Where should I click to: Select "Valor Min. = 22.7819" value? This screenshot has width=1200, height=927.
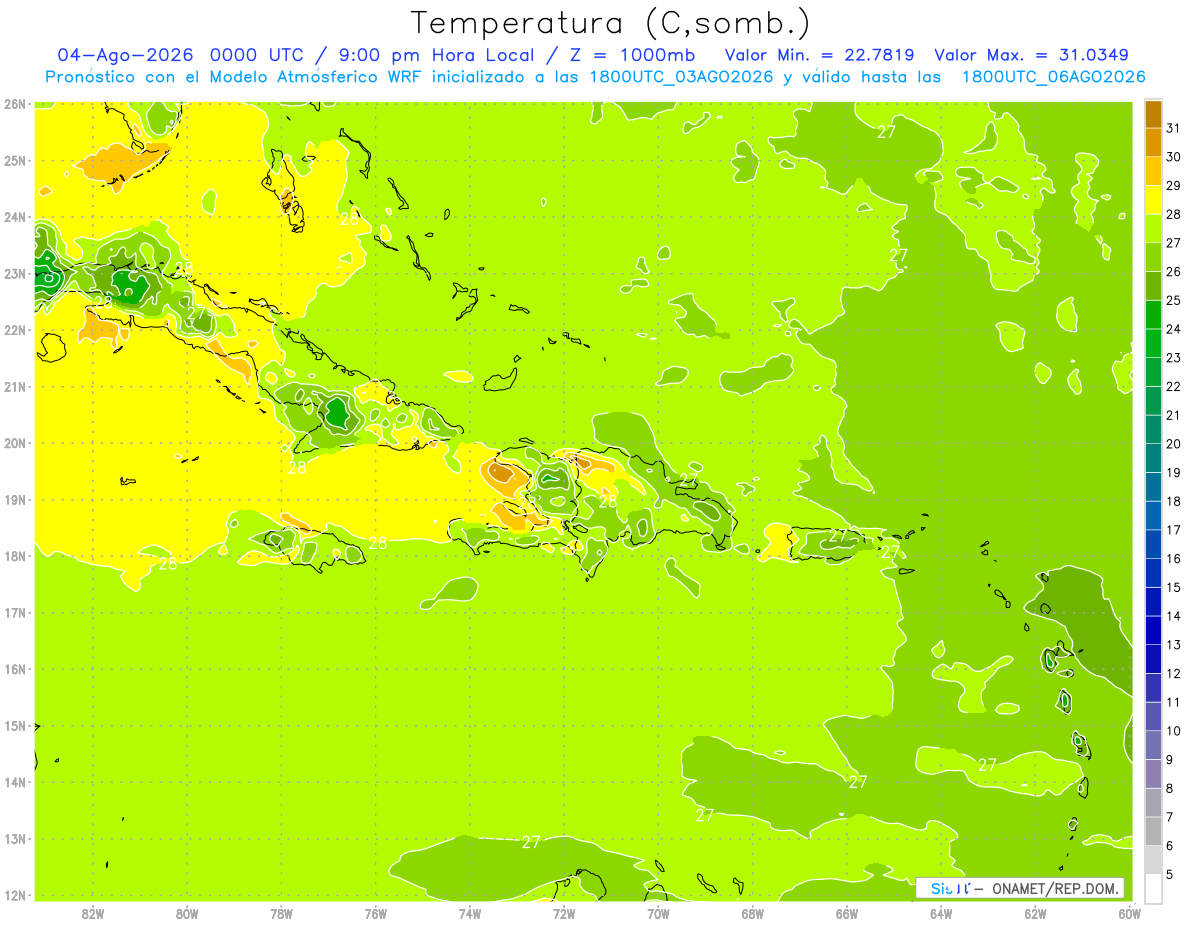click(820, 55)
